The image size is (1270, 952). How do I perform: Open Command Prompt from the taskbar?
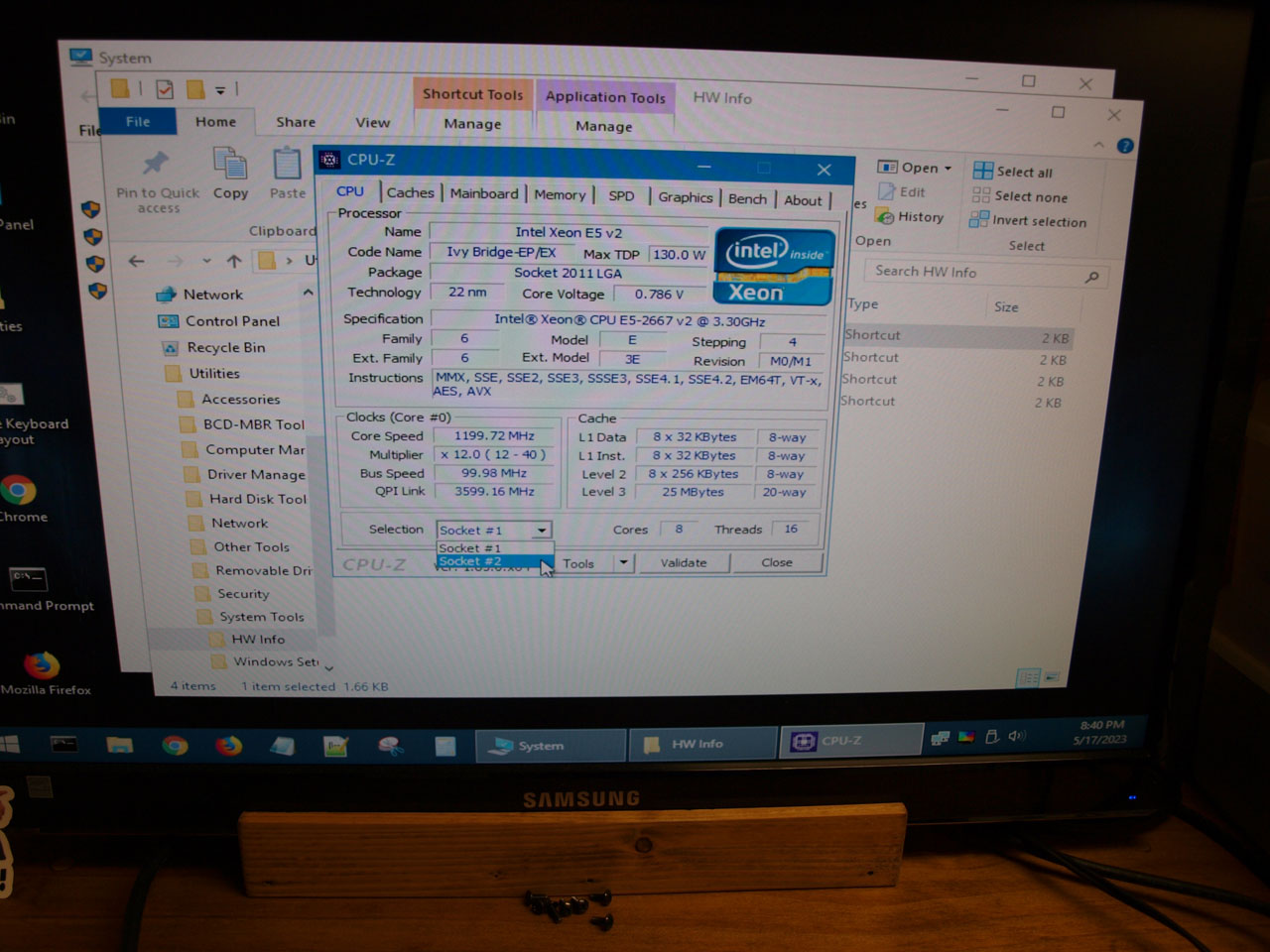(64, 743)
